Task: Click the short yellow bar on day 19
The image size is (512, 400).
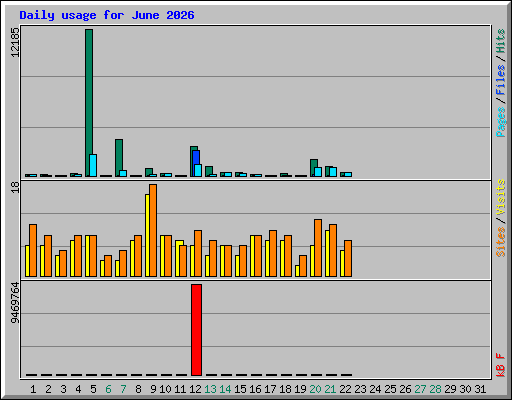Action: coord(297,271)
